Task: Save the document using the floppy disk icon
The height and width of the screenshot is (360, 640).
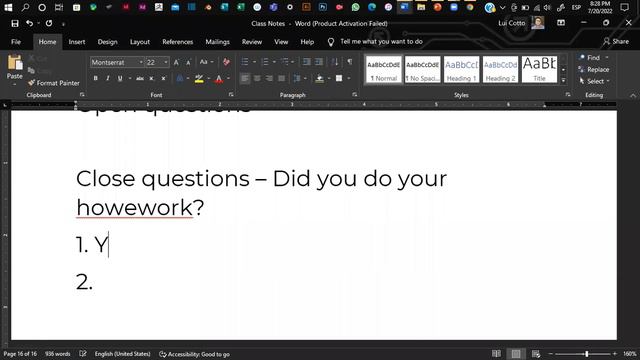Action: [15, 24]
